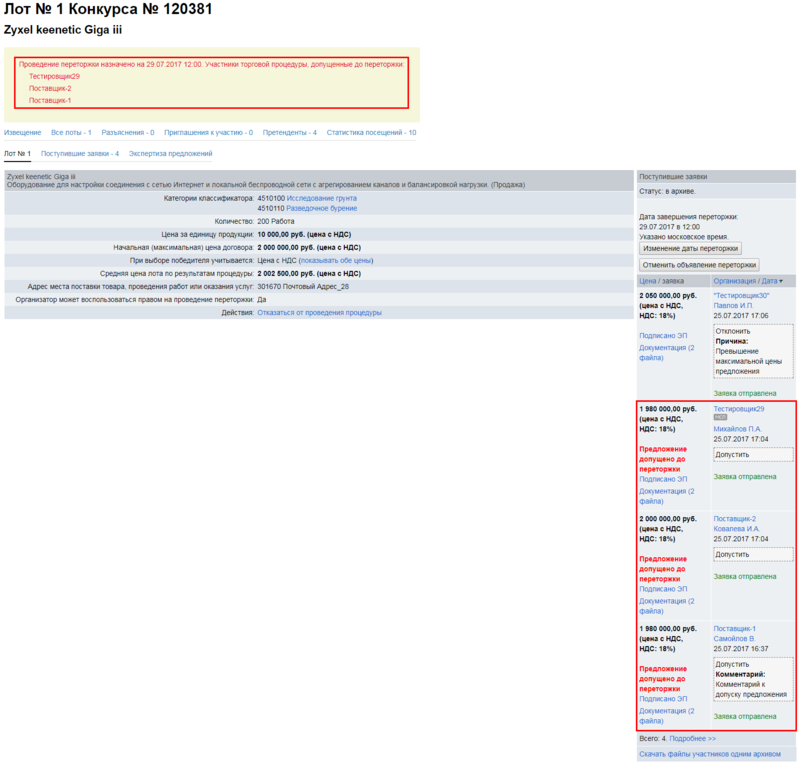Select the Поступившие заявки - 4 subtab
The width and height of the screenshot is (800, 765).
pos(80,153)
